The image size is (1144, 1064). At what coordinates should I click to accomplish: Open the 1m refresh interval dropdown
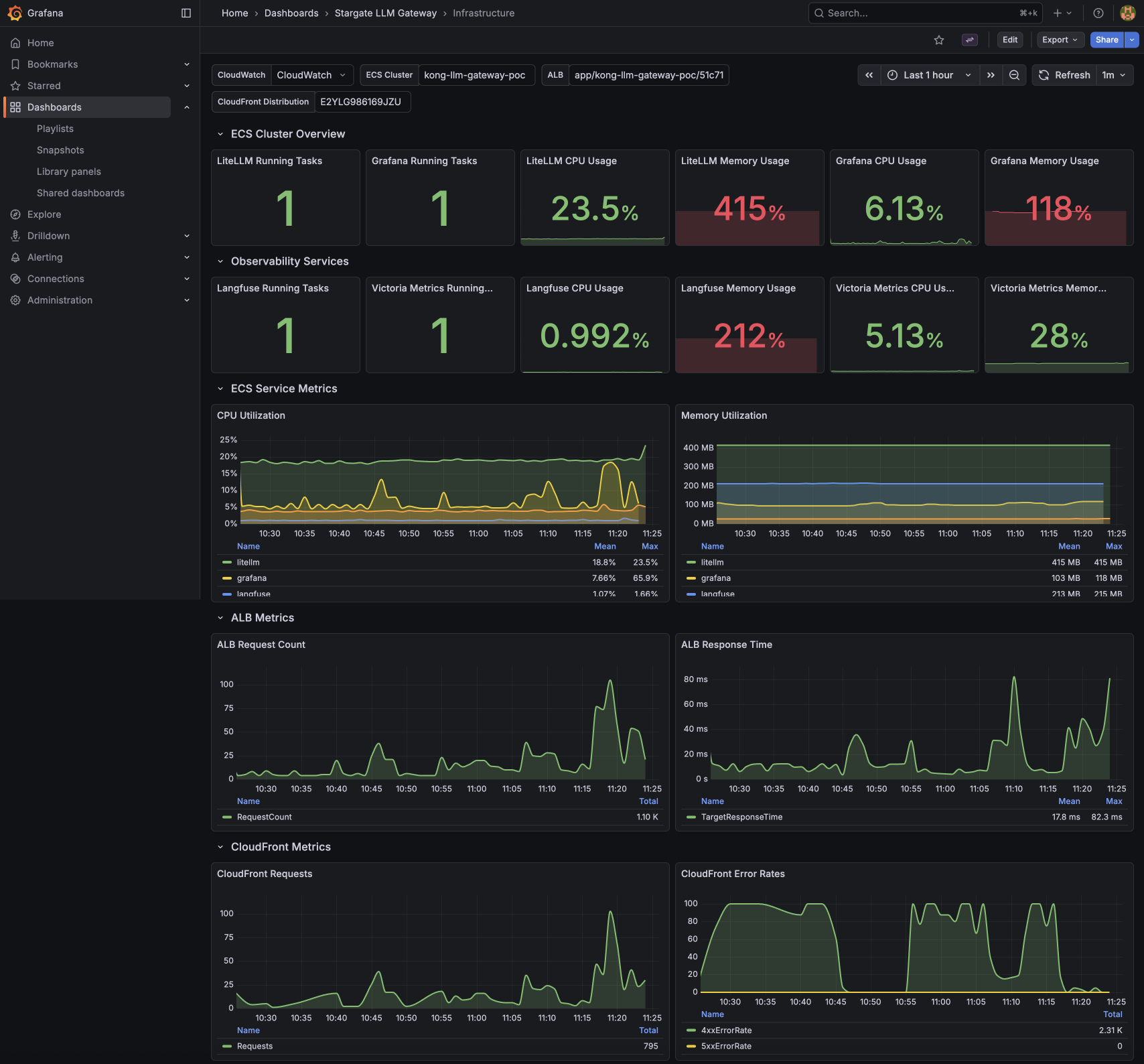[x=1115, y=75]
